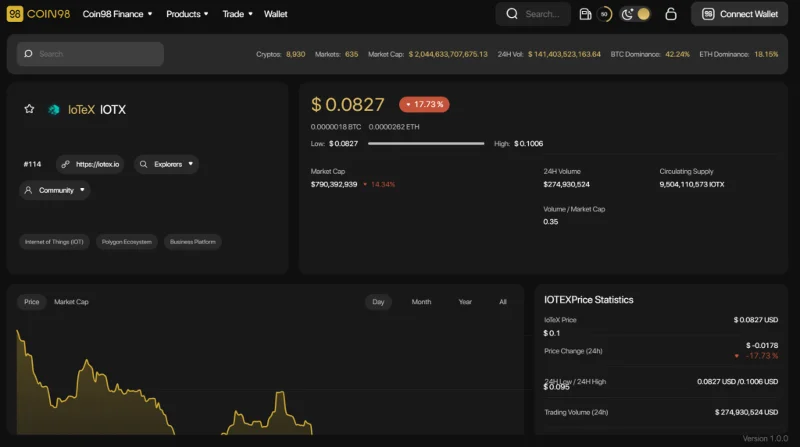800x447 pixels.
Task: Switch chart to Price tab
Action: pyautogui.click(x=32, y=302)
